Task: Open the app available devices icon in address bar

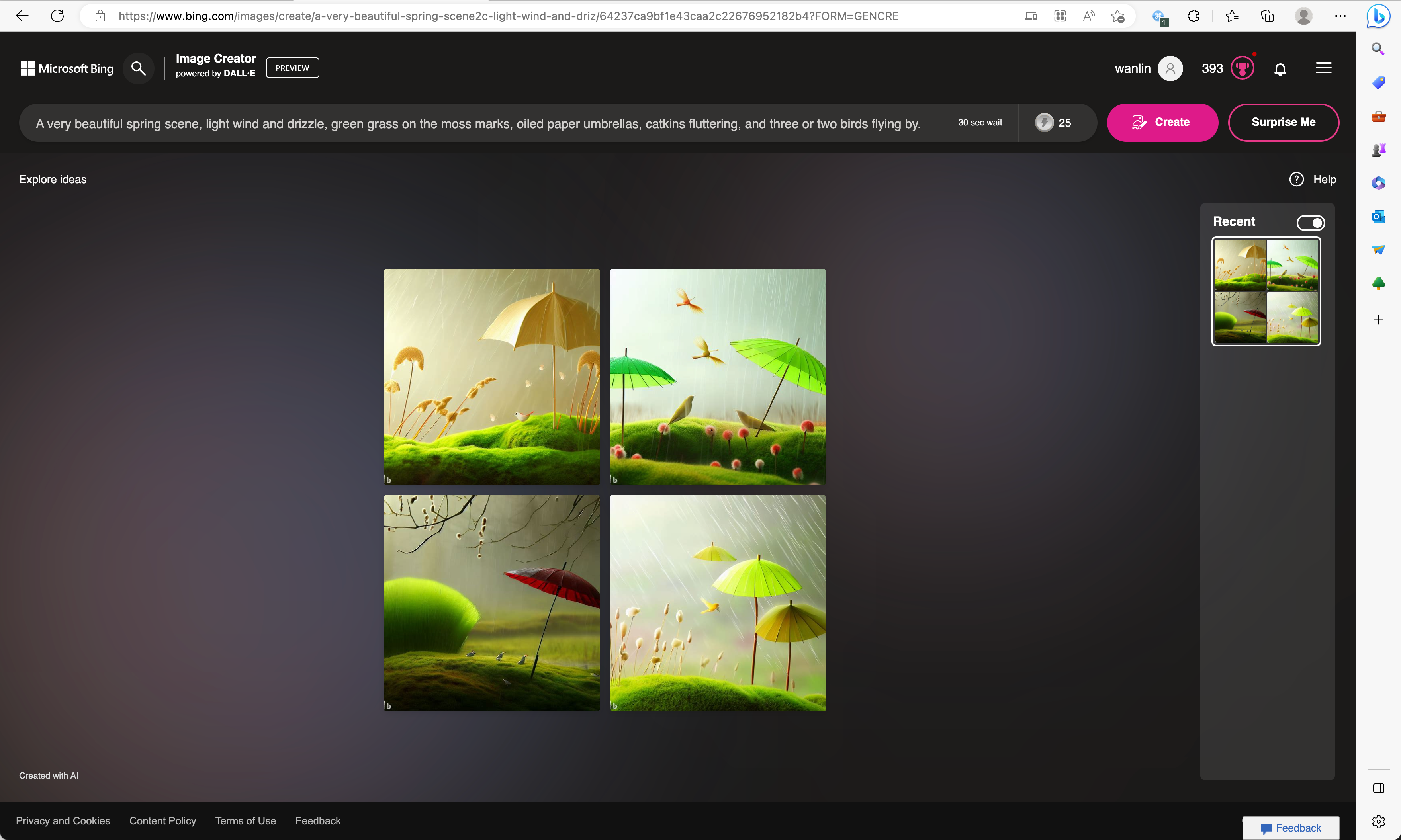Action: pyautogui.click(x=1031, y=16)
